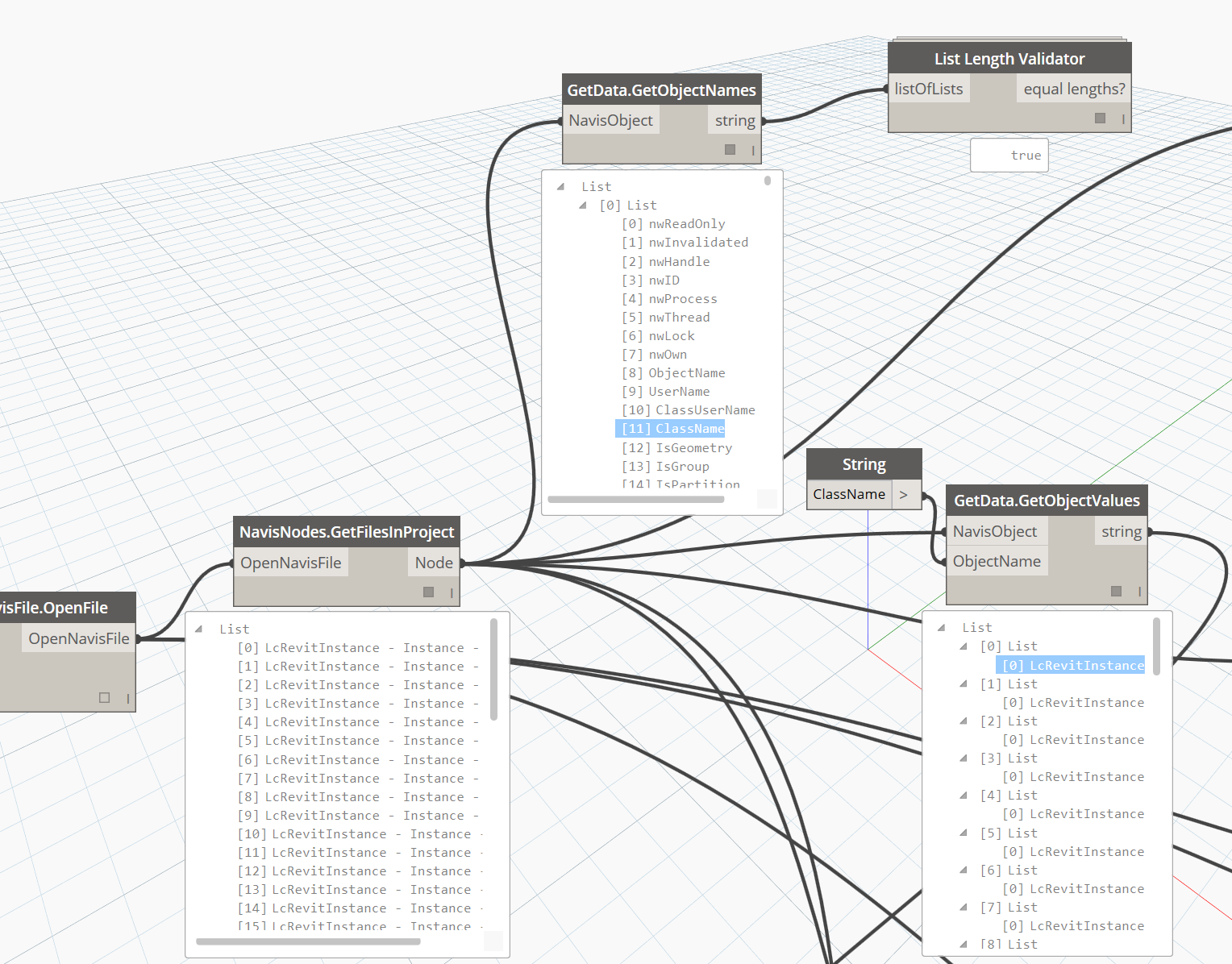The image size is (1232, 964).
Task: Click the vertical scrollbar in GetFilesInProject preview
Action: click(493, 669)
